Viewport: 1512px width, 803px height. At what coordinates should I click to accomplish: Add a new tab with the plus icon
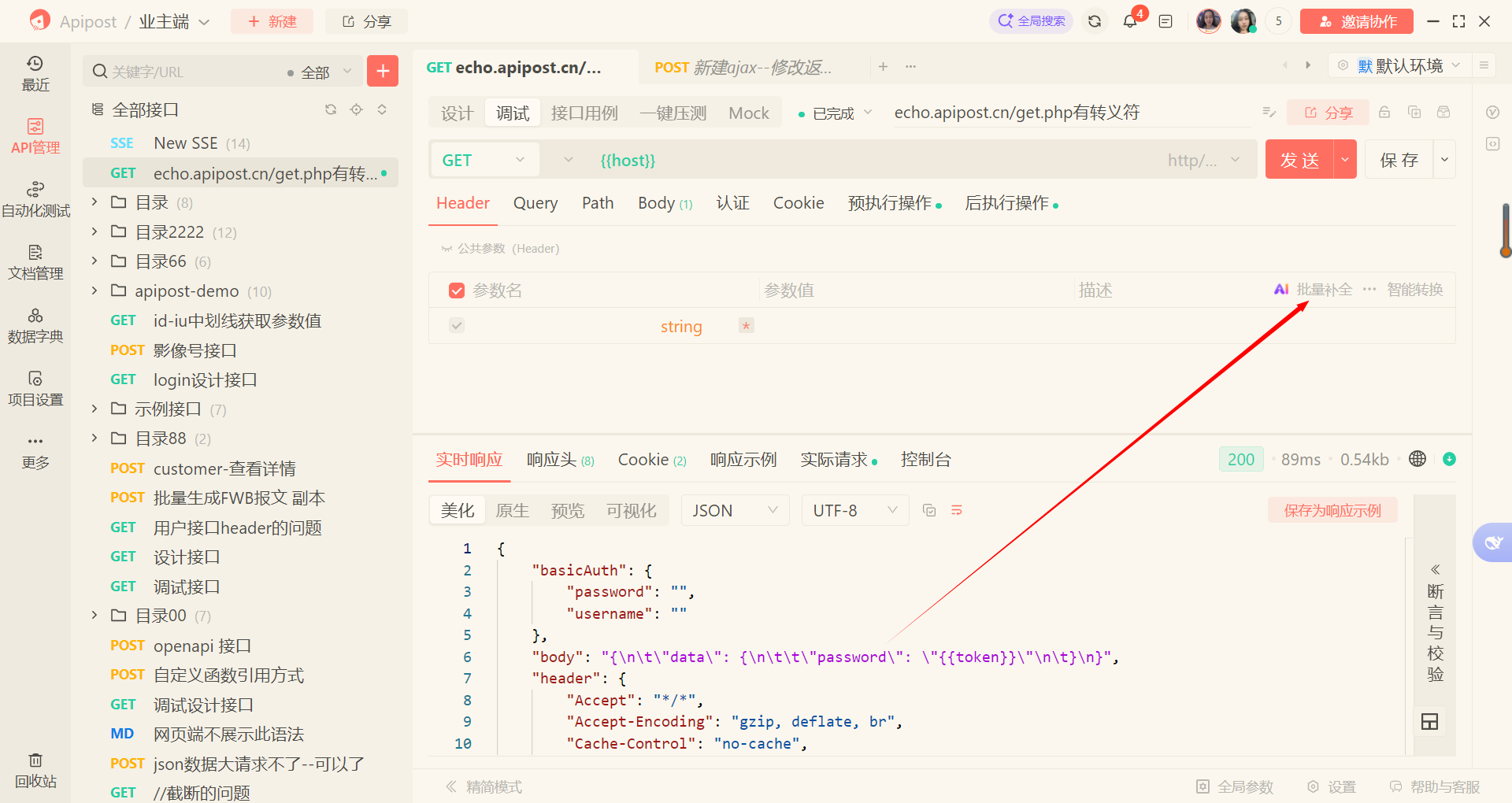click(x=883, y=67)
